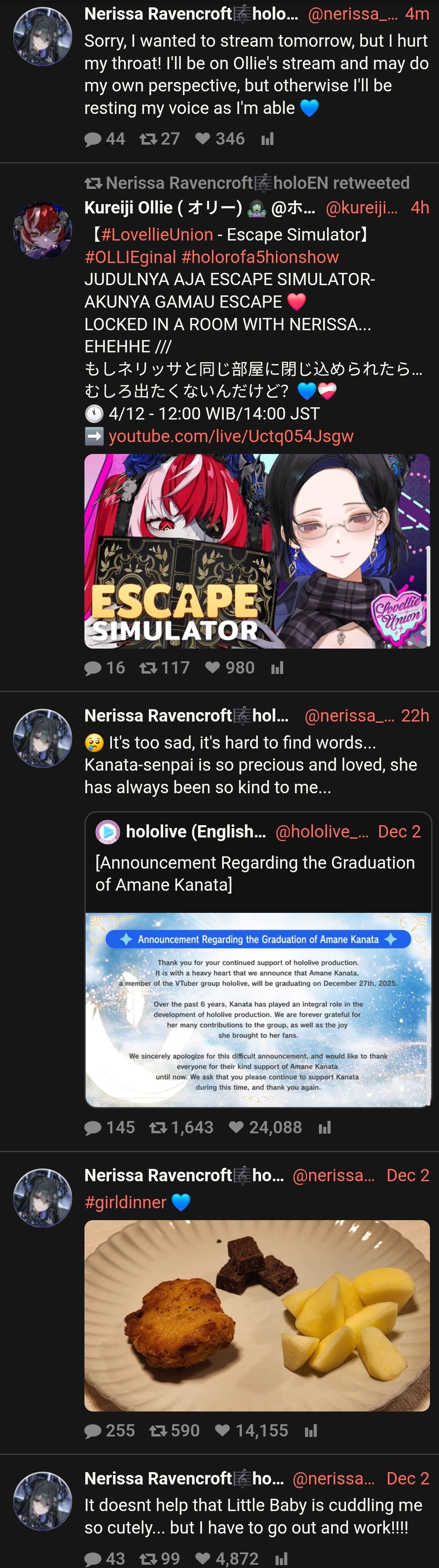Open the #LovellieUnion hashtag
Screen dimensions: 439x1568
click(x=157, y=234)
